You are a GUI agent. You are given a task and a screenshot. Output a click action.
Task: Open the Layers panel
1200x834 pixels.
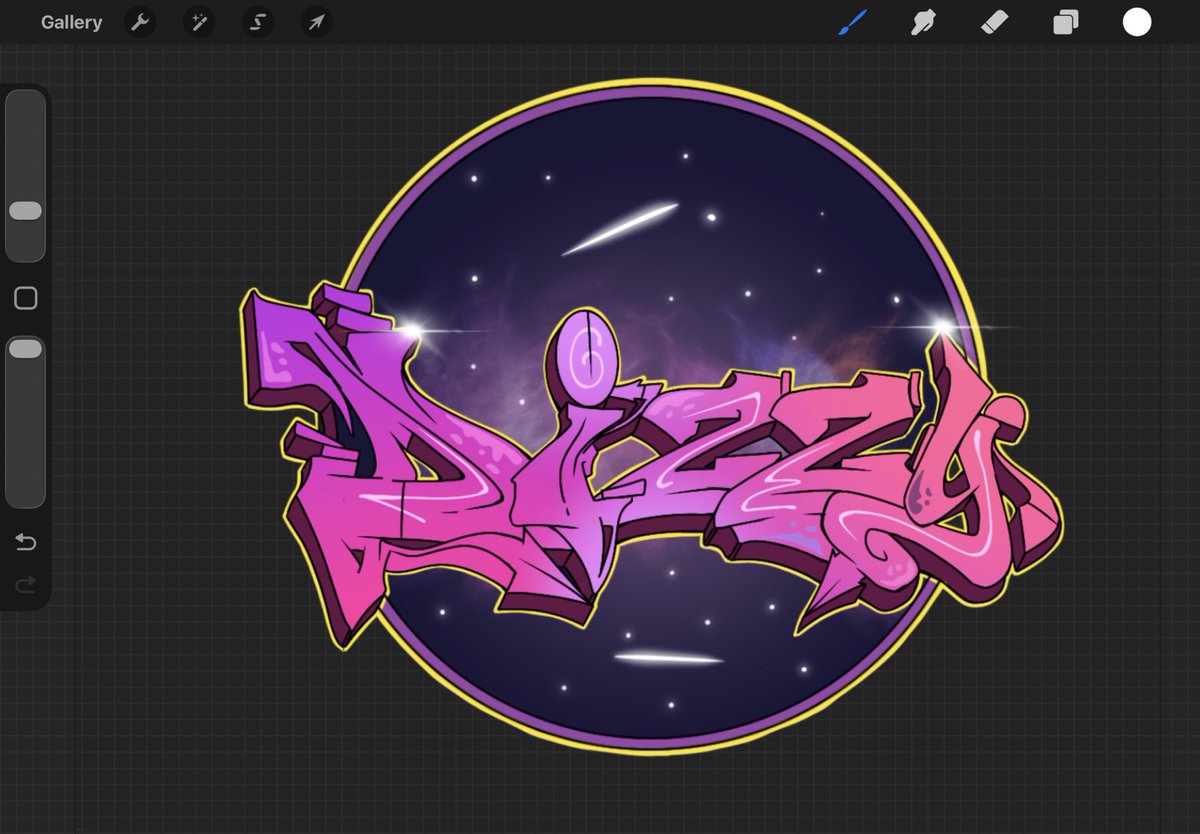pyautogui.click(x=1066, y=22)
